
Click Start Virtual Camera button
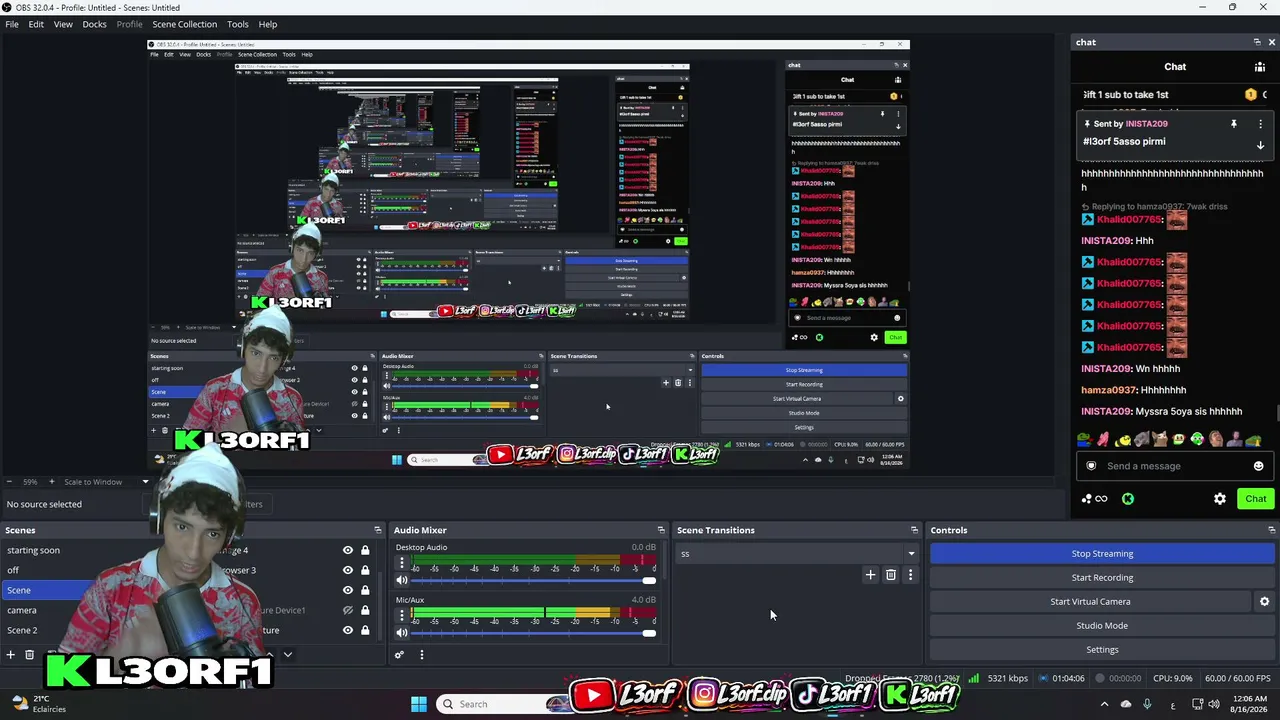[1090, 602]
